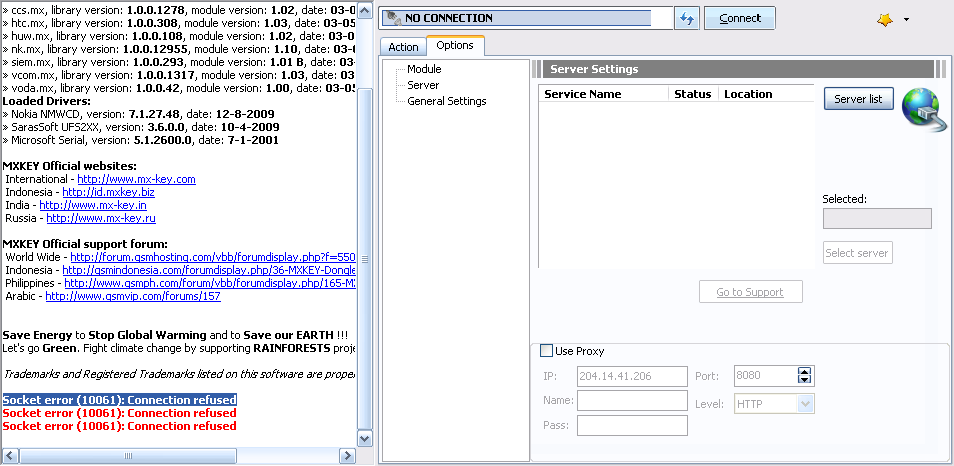954x466 pixels.
Task: Click the Microsoft Serial driver line
Action: pyautogui.click(x=141, y=140)
